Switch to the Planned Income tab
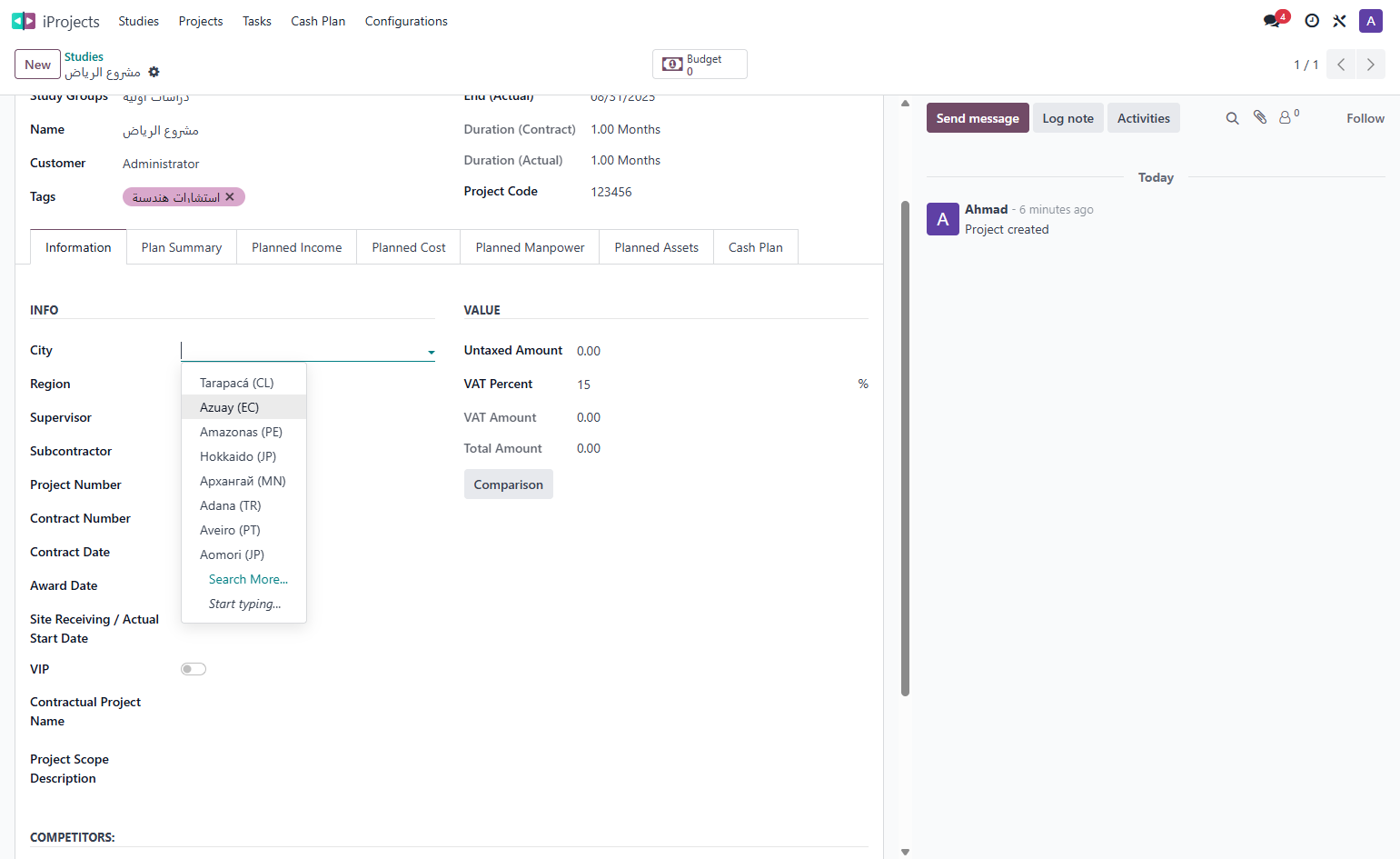Image resolution: width=1400 pixels, height=859 pixels. pos(297,247)
